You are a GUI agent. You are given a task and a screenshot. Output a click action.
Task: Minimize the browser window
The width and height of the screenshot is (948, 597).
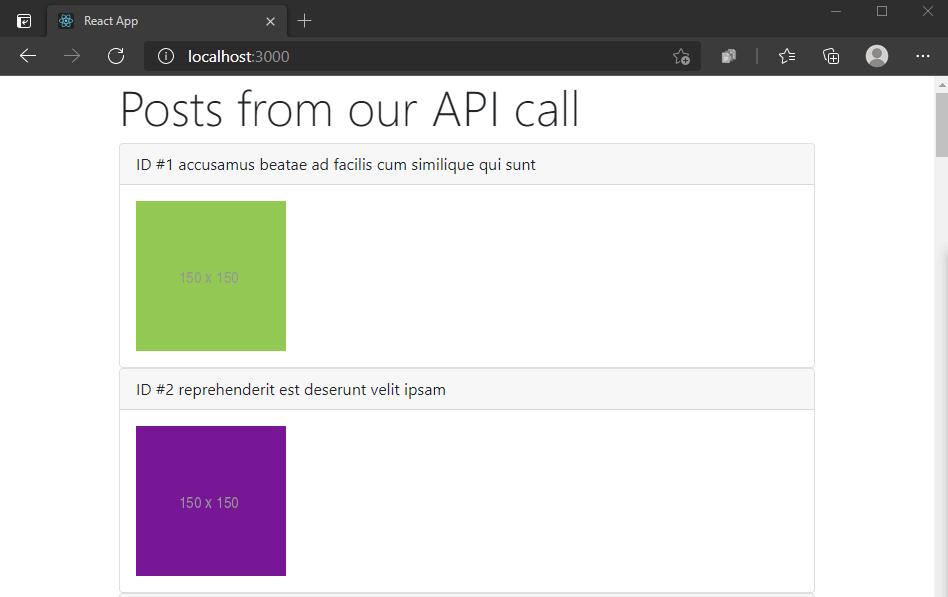[x=836, y=11]
